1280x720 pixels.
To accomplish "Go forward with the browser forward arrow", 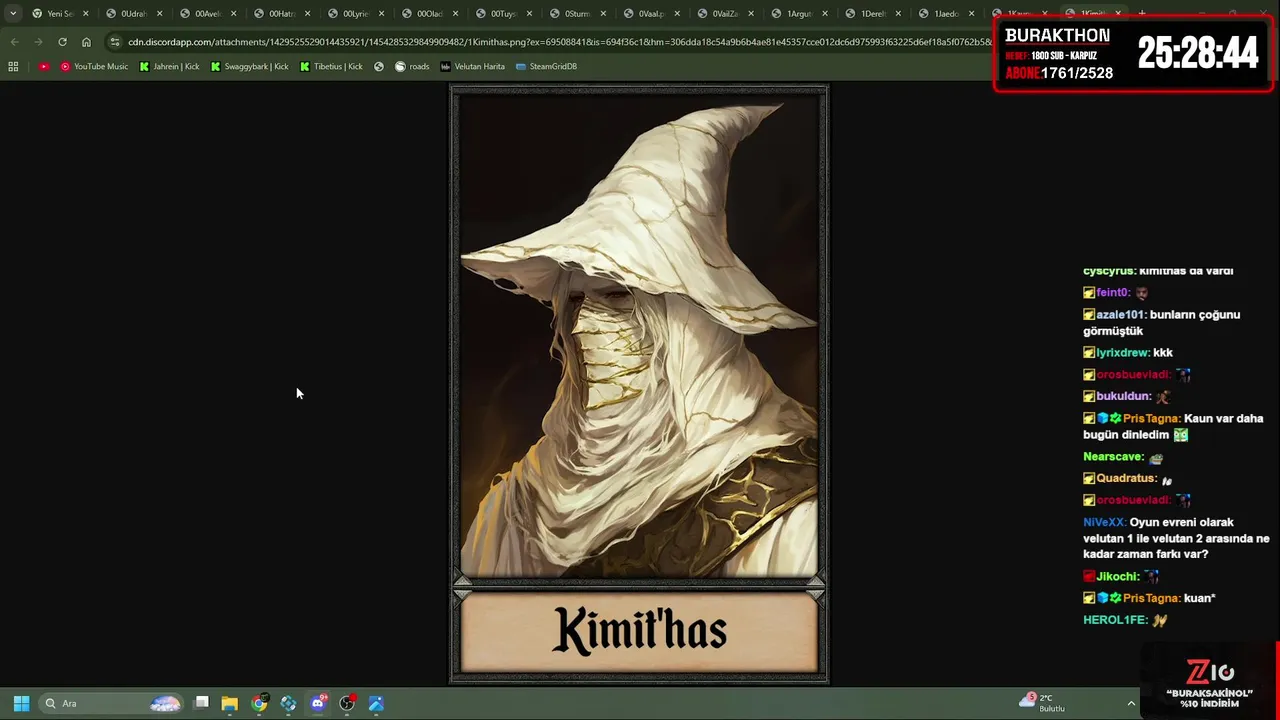I will (38, 42).
